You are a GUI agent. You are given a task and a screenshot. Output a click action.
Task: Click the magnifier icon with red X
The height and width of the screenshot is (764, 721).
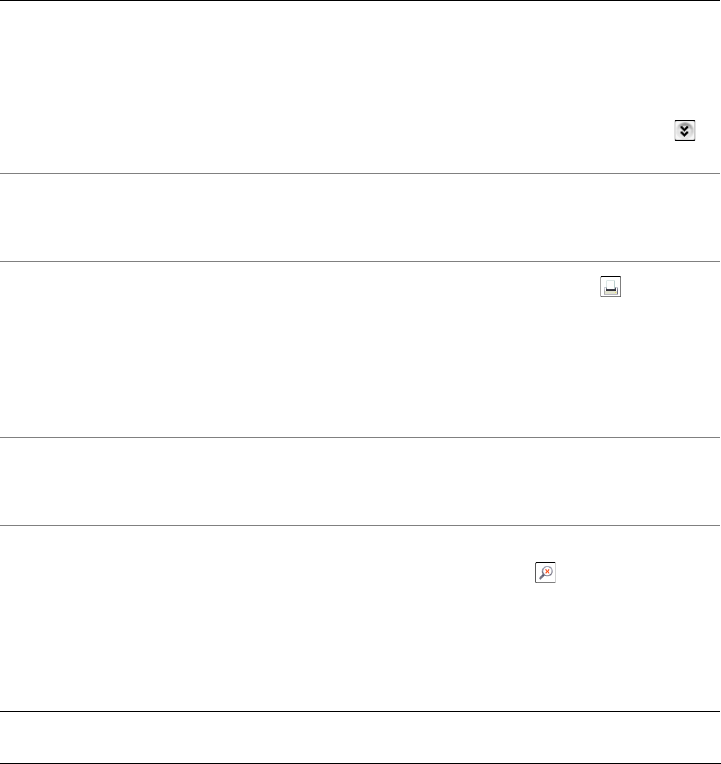click(545, 573)
